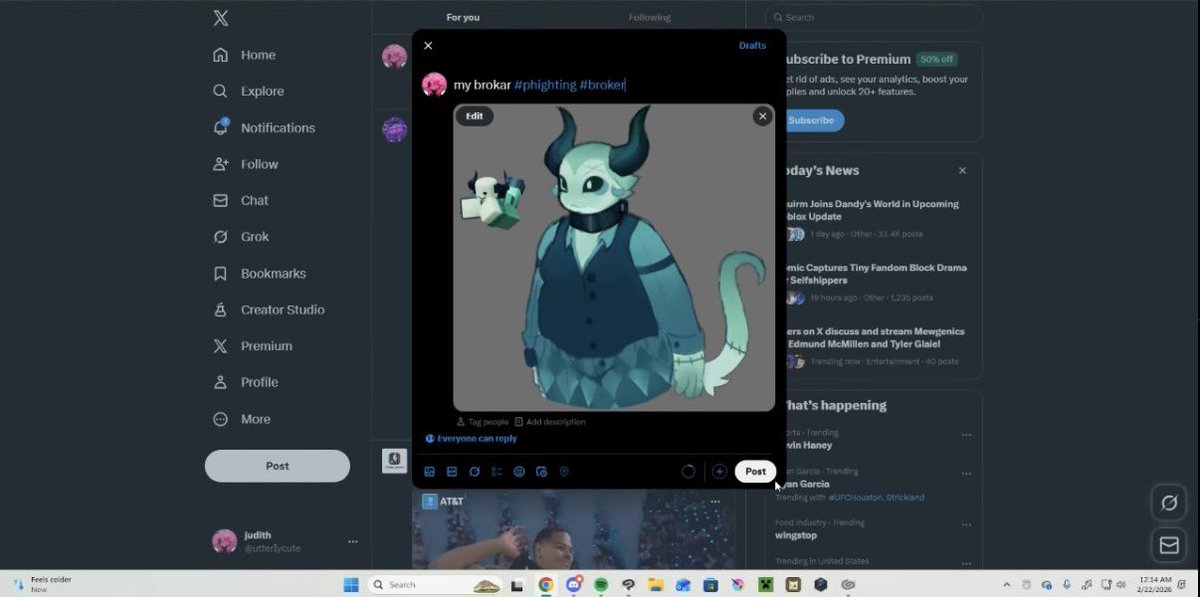Open Bookmarks in the sidebar
Screen dimensions: 1200x597
(259, 273)
